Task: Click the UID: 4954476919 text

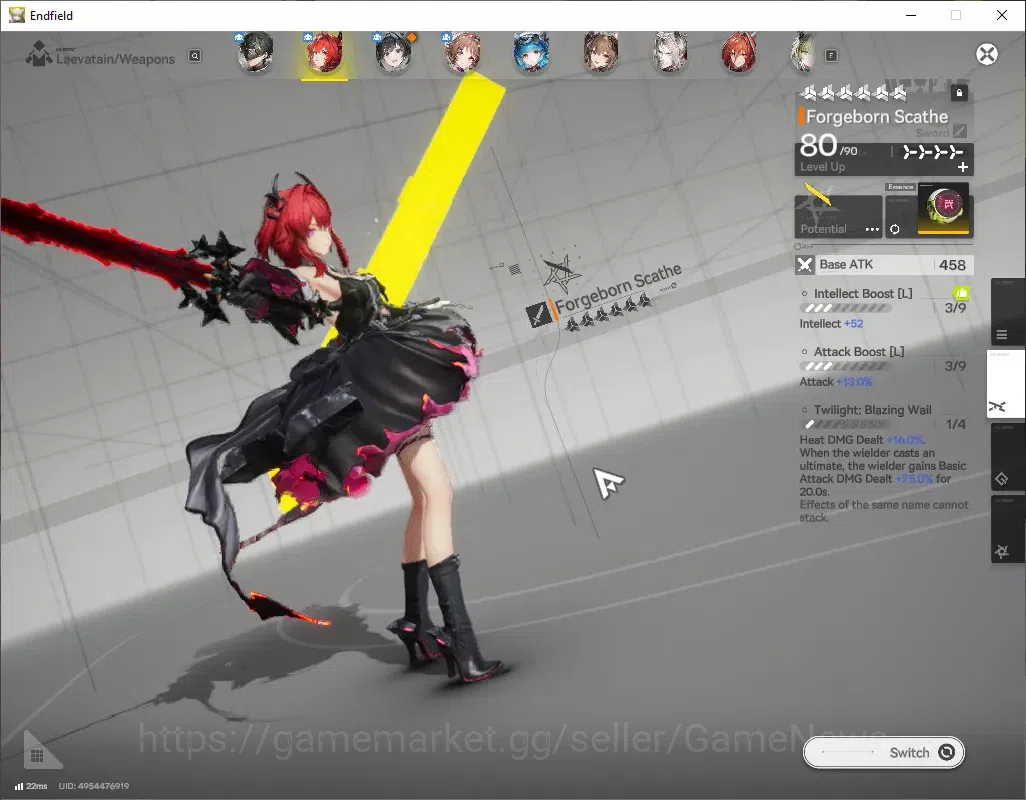Action: point(94,786)
